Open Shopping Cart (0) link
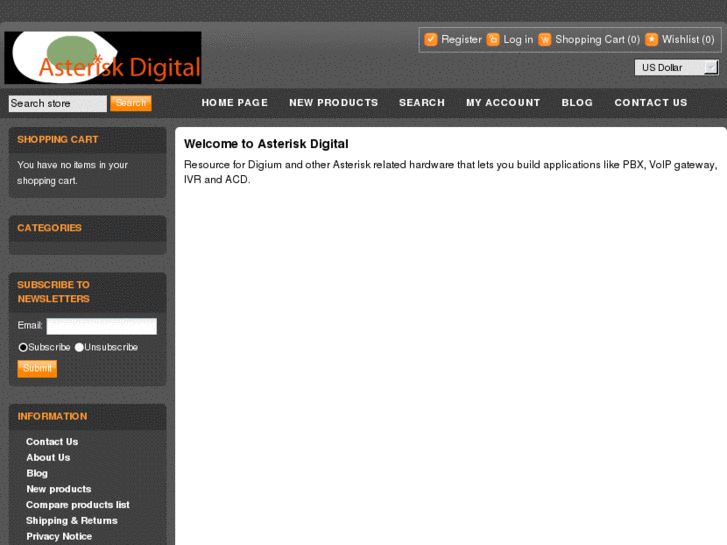The image size is (727, 545). tap(597, 40)
